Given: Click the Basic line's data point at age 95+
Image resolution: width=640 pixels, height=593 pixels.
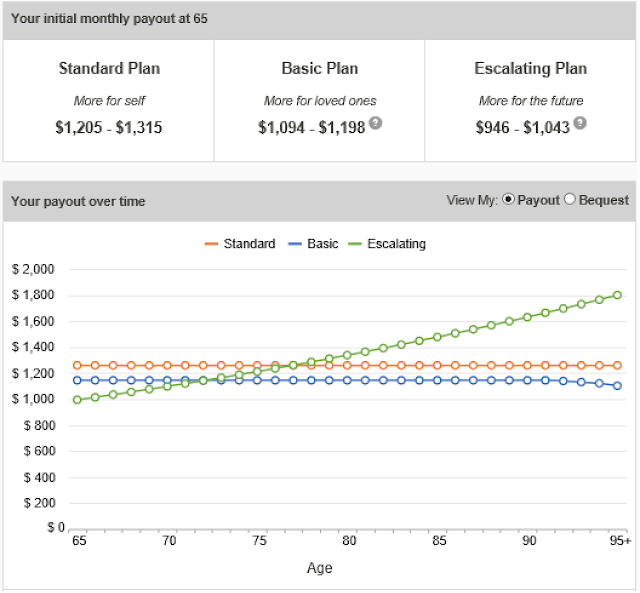Looking at the screenshot, I should click(x=618, y=386).
